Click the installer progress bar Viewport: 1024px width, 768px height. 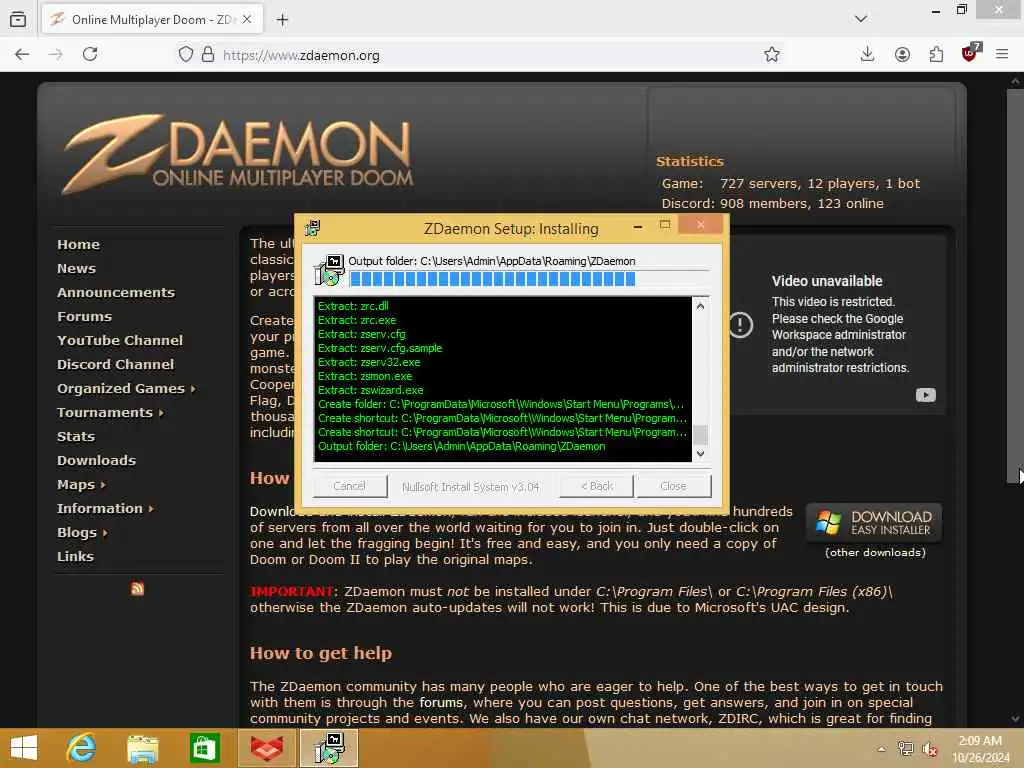(x=529, y=280)
